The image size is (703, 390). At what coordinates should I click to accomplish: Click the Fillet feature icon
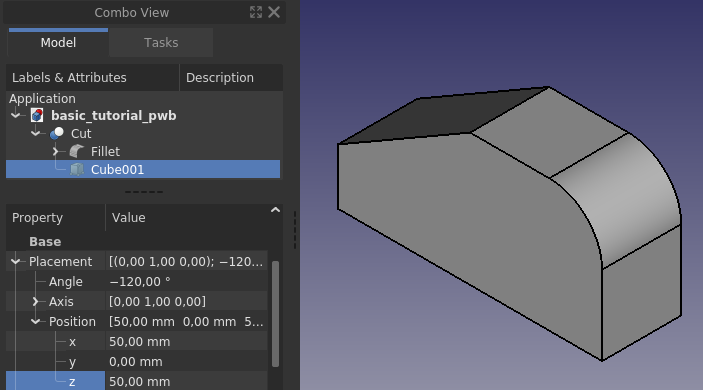[x=77, y=152]
